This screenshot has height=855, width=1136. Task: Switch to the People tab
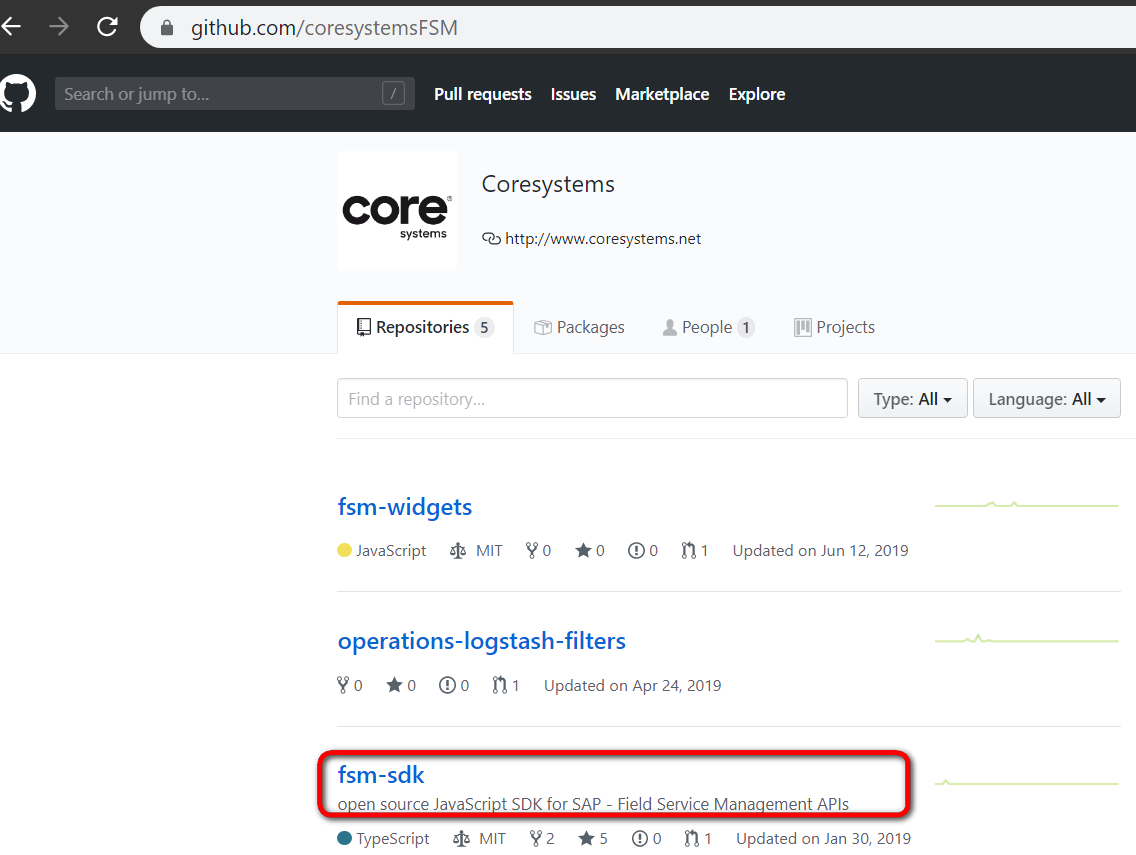coord(708,328)
